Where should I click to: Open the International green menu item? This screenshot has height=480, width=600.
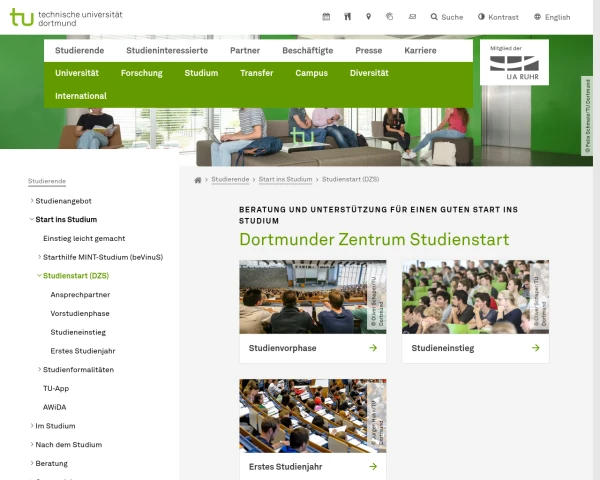tap(81, 96)
